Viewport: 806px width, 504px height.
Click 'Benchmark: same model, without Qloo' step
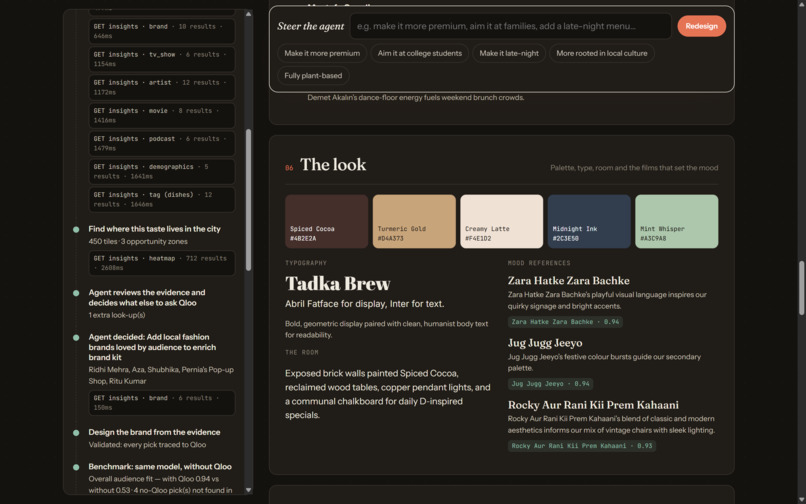pos(160,466)
